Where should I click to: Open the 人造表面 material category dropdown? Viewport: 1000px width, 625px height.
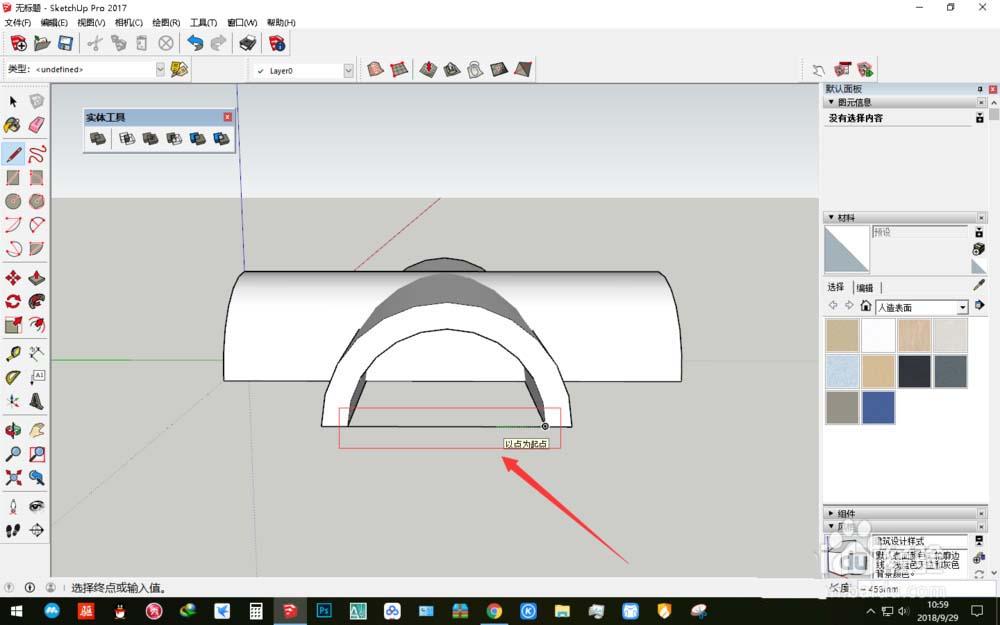click(x=963, y=307)
